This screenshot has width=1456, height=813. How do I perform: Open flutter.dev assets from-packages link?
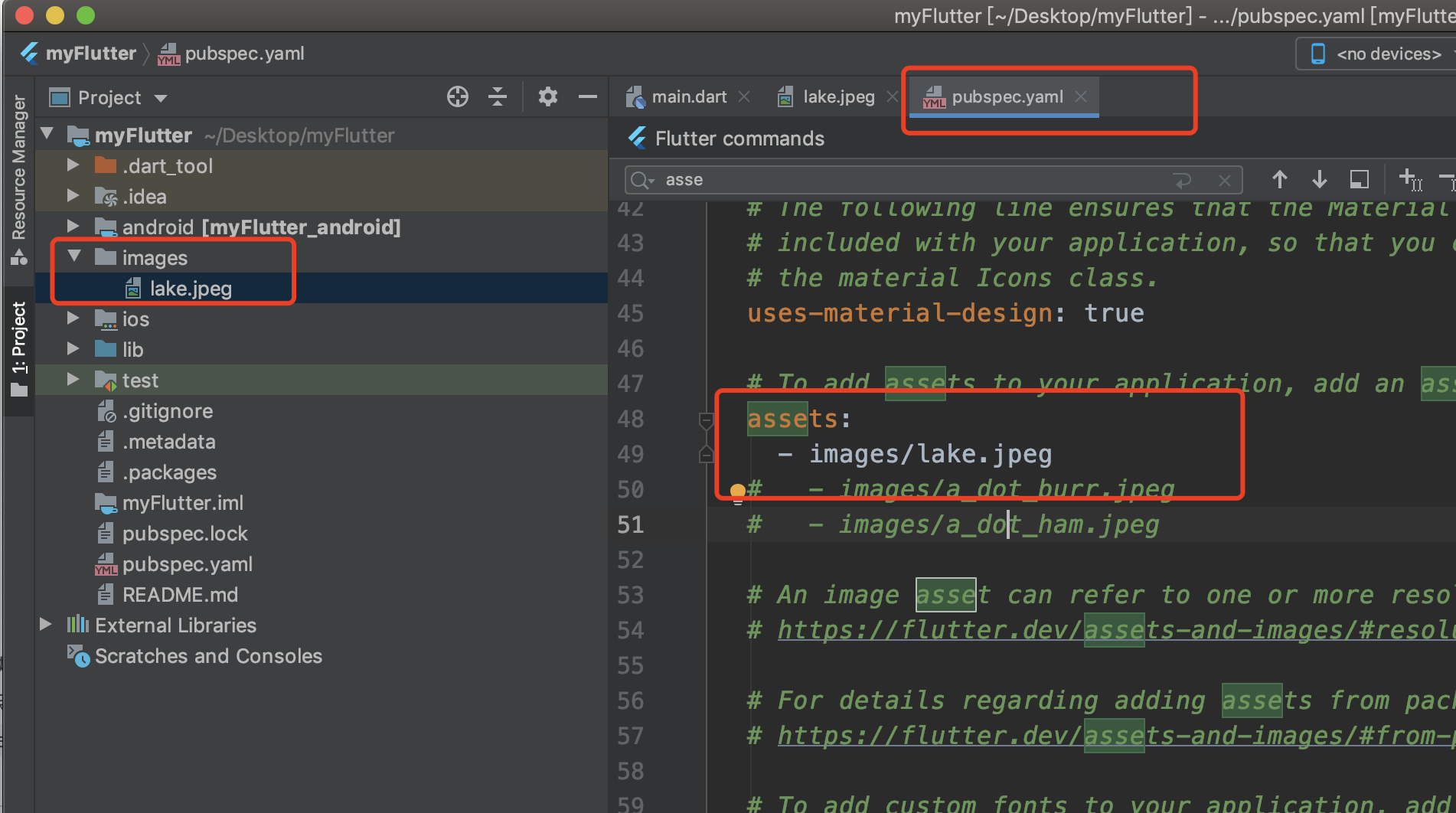pyautogui.click(x=1116, y=736)
